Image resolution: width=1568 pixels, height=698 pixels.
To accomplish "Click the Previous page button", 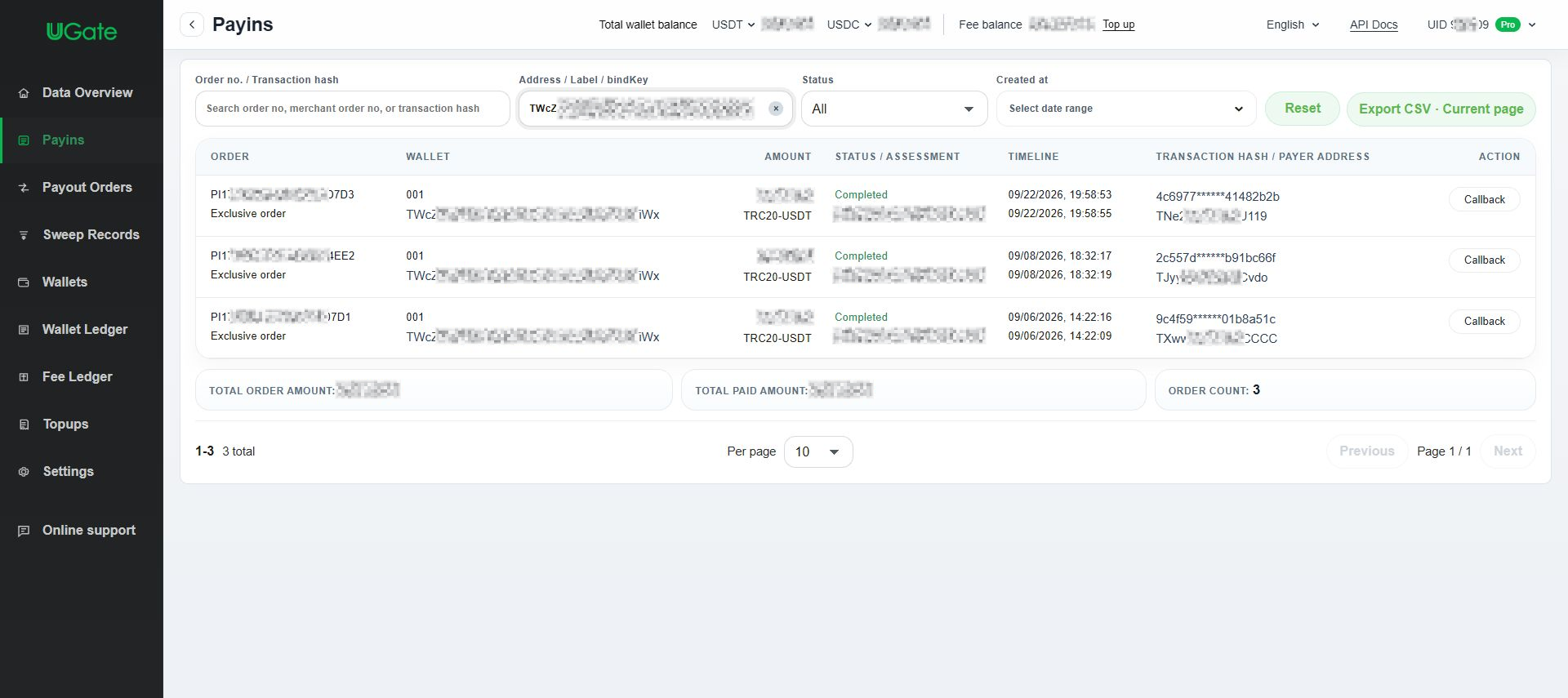I will point(1367,451).
